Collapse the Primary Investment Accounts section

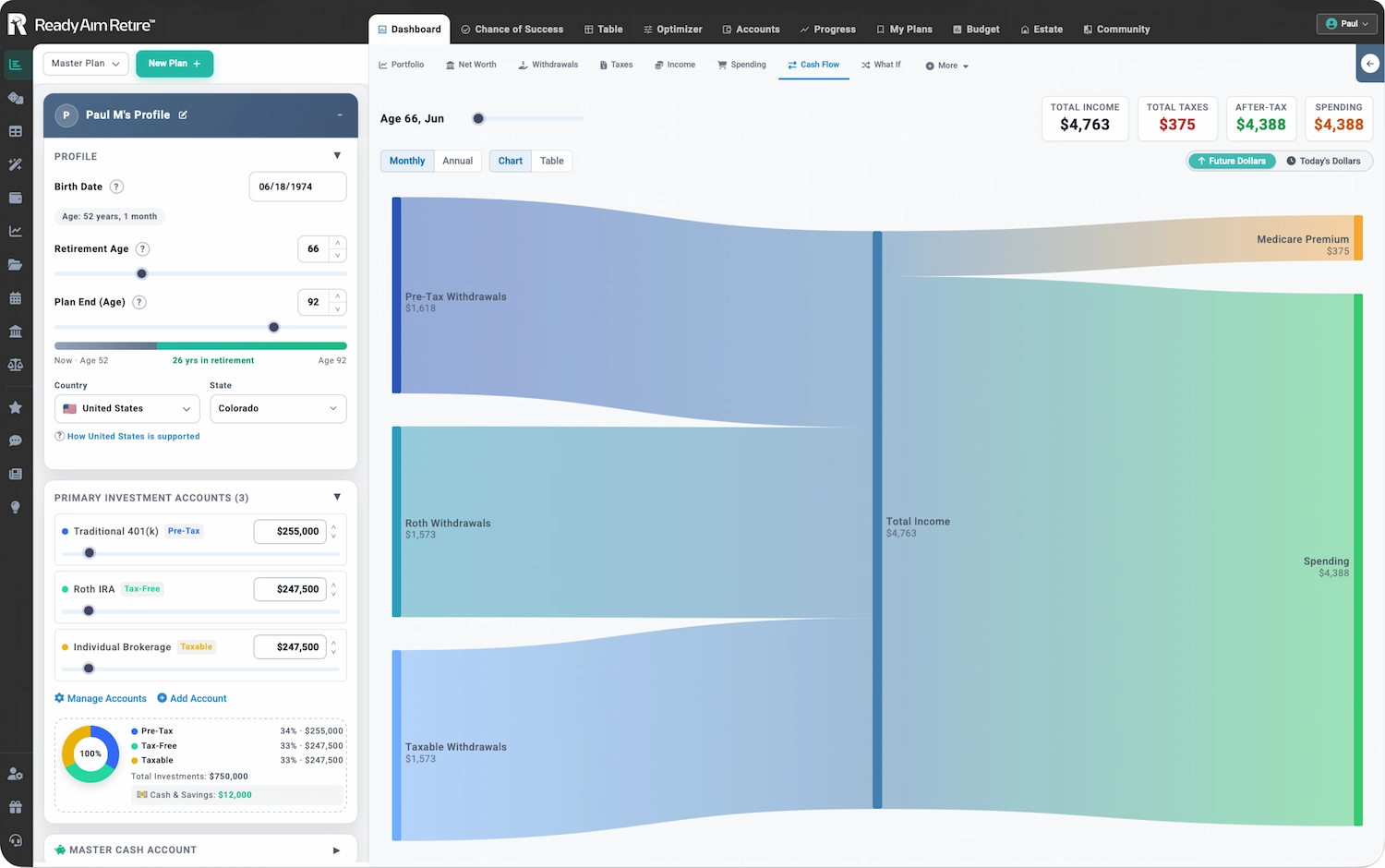tap(337, 497)
